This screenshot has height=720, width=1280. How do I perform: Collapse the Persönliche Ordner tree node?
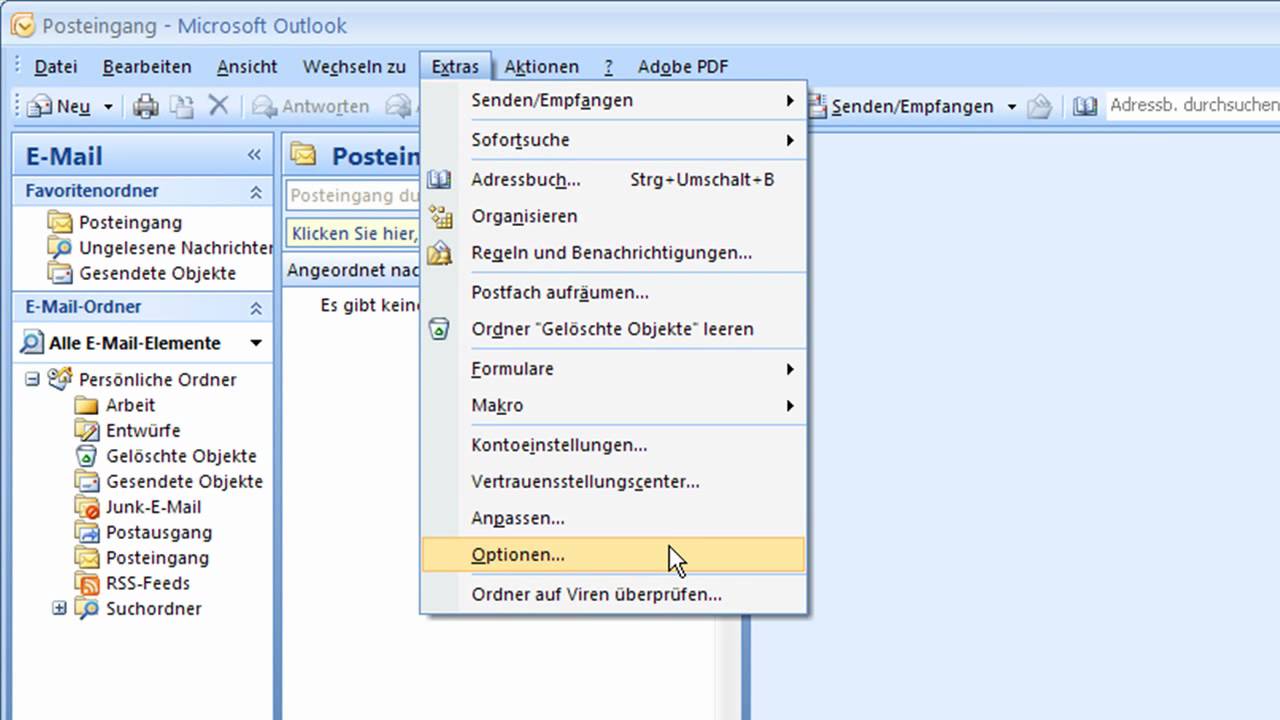point(32,379)
